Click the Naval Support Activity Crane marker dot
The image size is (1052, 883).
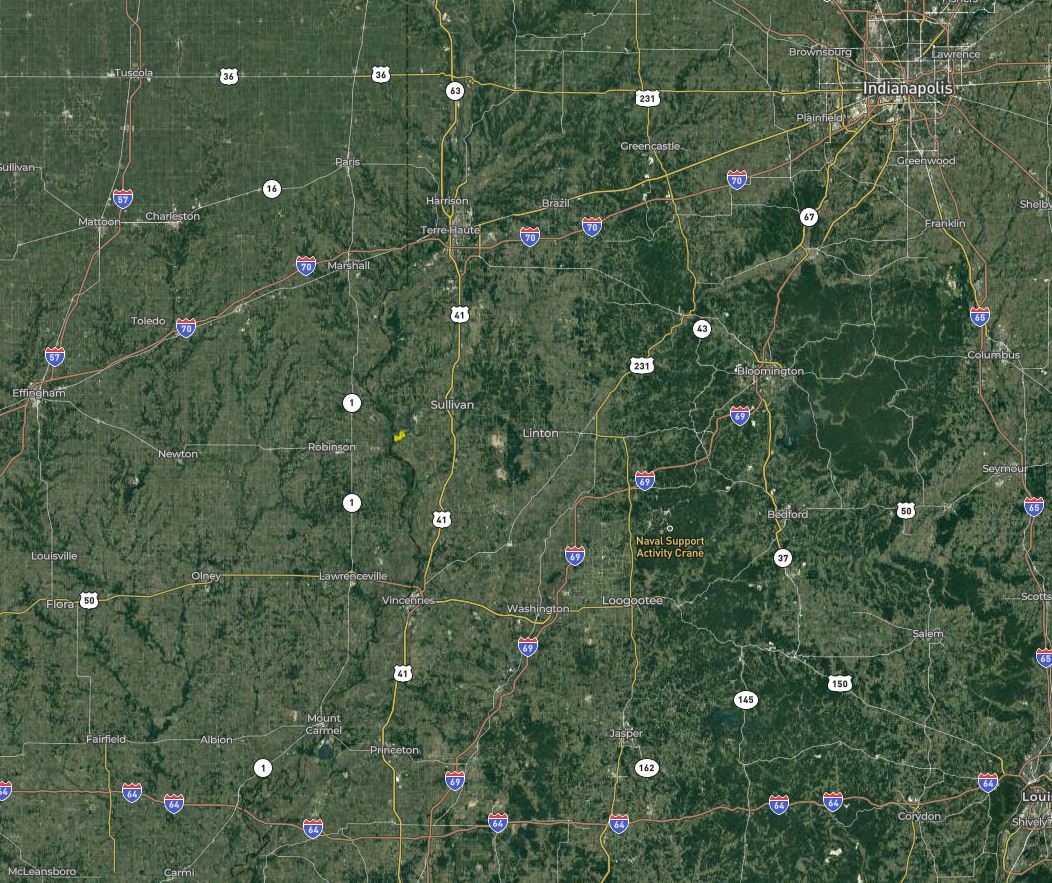click(x=670, y=529)
